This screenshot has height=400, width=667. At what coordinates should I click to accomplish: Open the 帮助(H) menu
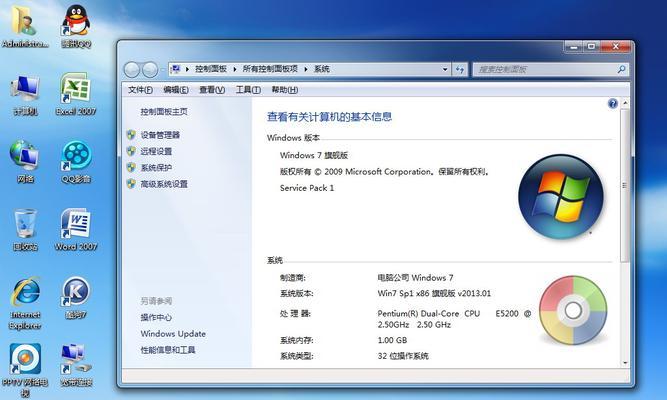pyautogui.click(x=285, y=90)
